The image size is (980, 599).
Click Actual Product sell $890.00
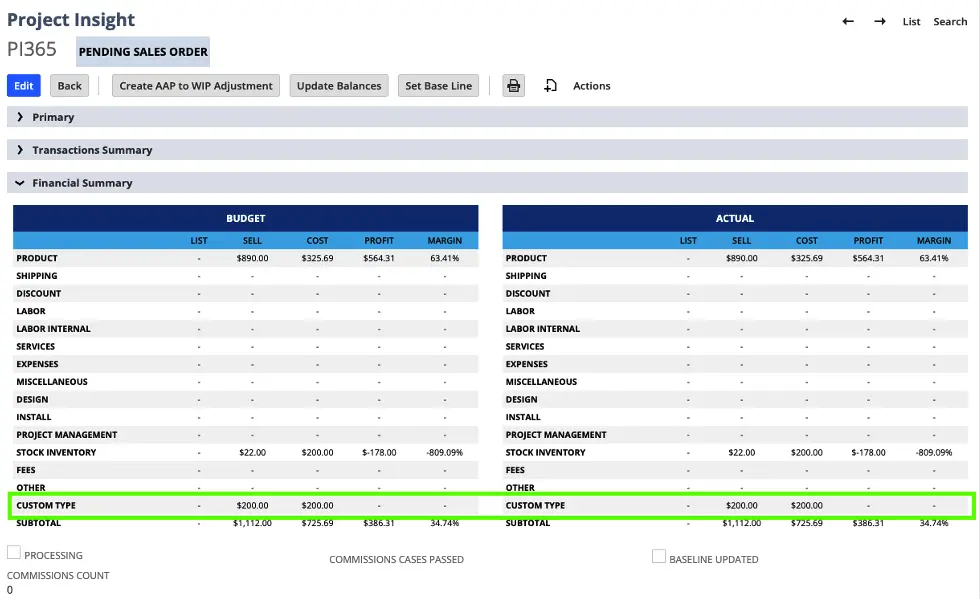coord(742,258)
